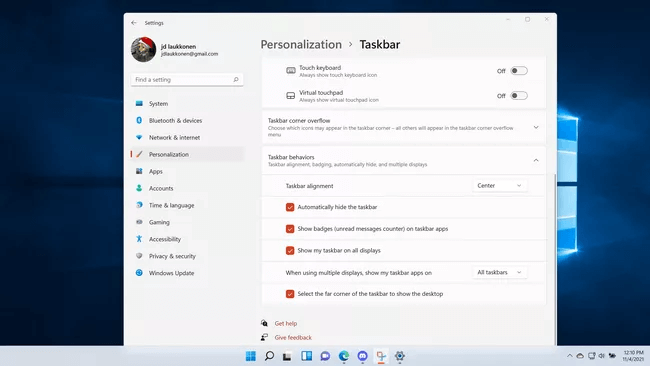Open the user profile picture
This screenshot has width=650, height=366.
[x=143, y=49]
